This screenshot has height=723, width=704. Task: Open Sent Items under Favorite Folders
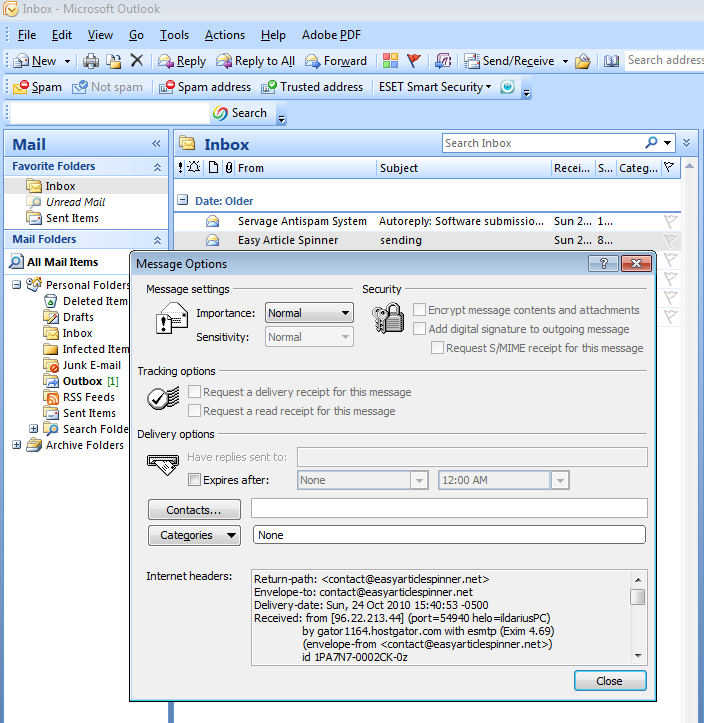(x=72, y=218)
